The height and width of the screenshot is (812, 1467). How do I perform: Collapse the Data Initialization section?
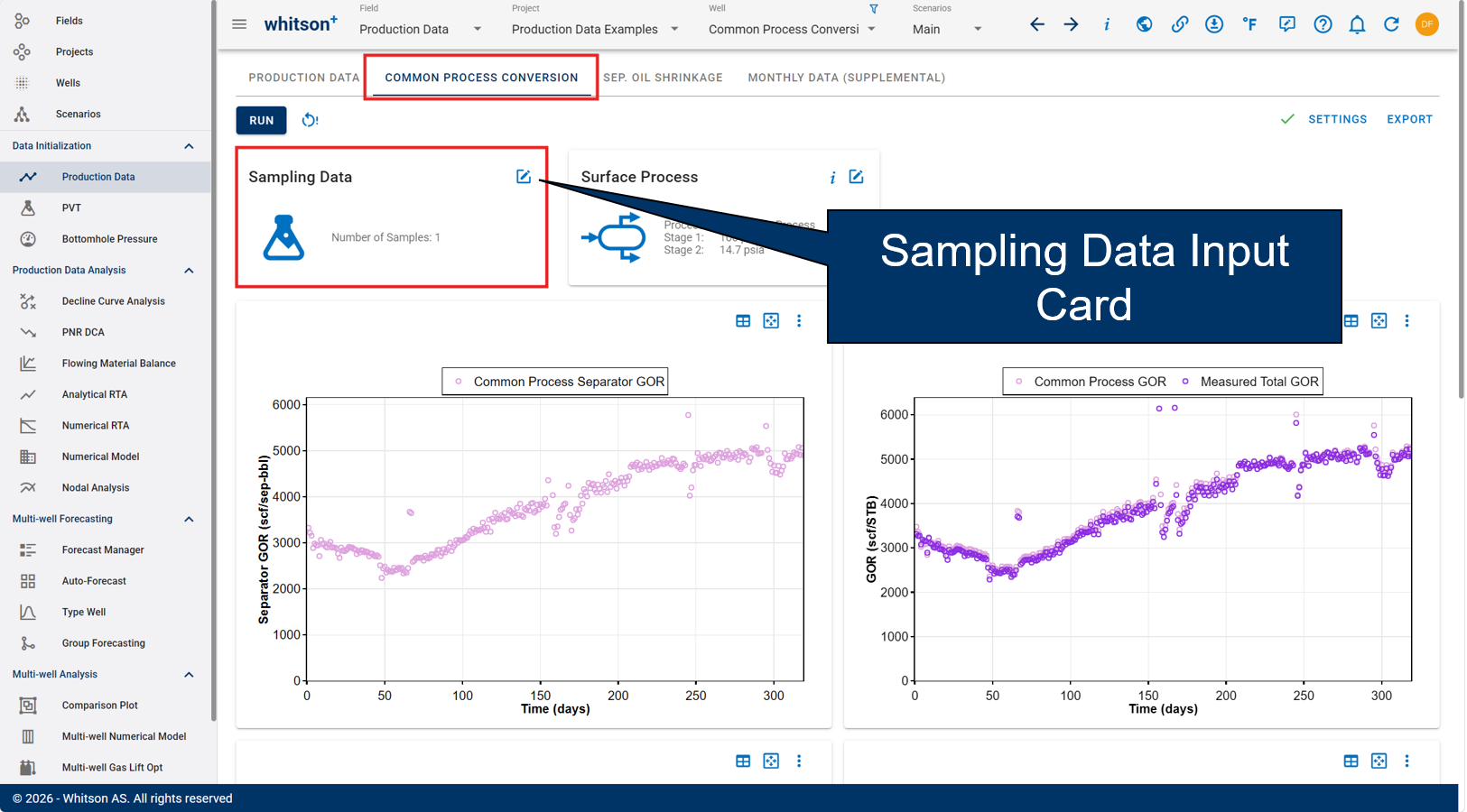click(x=189, y=146)
